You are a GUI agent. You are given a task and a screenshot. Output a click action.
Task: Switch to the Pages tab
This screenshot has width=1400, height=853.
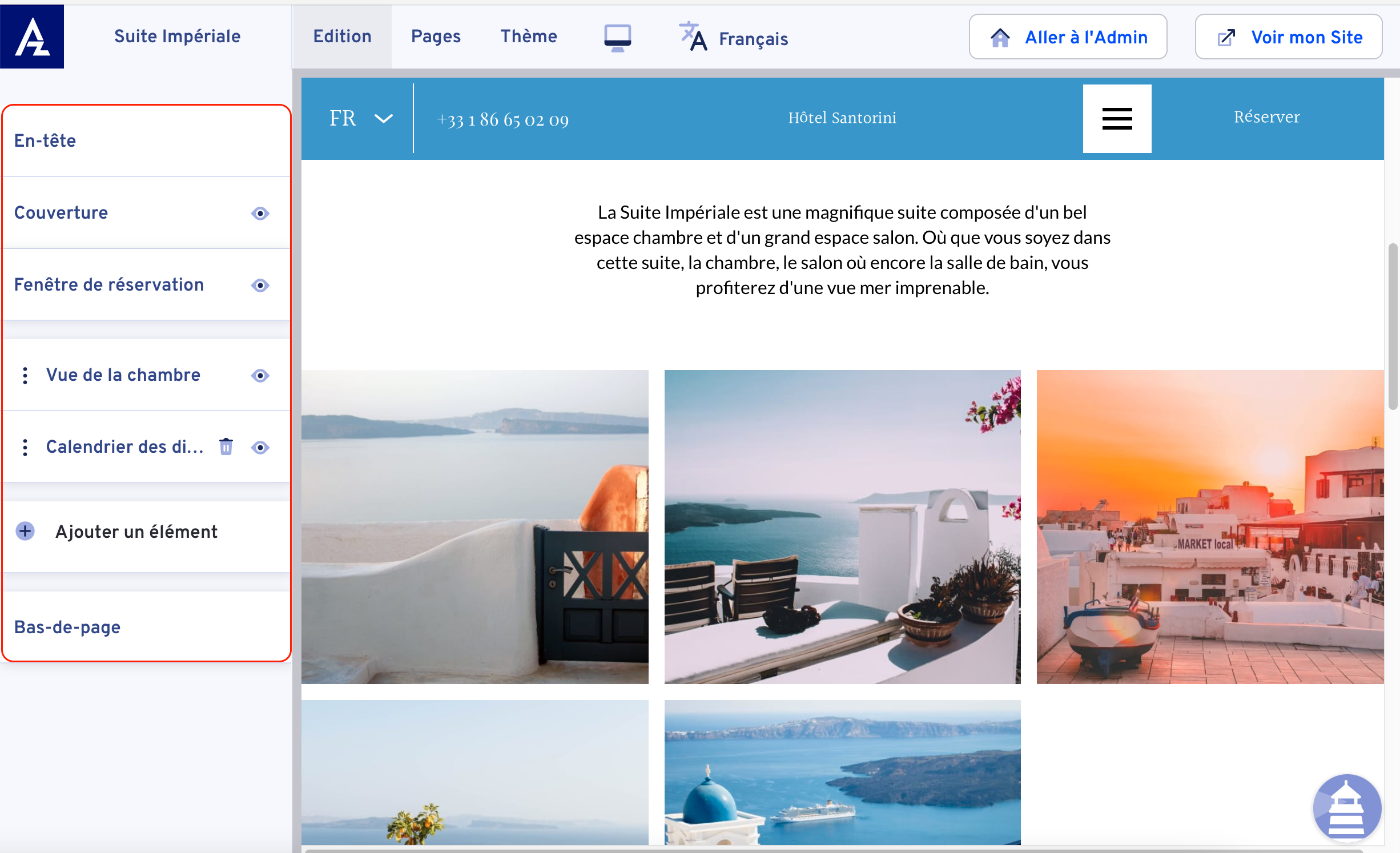tap(436, 37)
